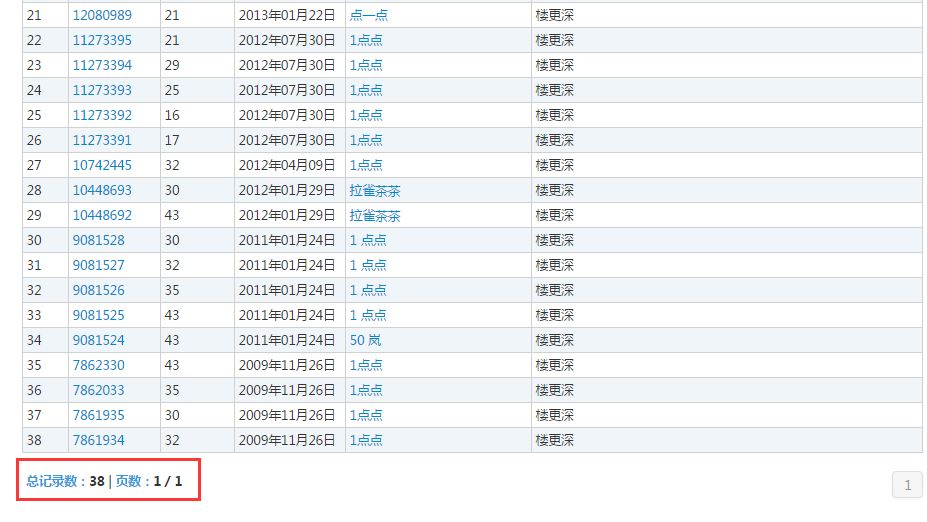Select class number 16 in row 25

pos(172,115)
